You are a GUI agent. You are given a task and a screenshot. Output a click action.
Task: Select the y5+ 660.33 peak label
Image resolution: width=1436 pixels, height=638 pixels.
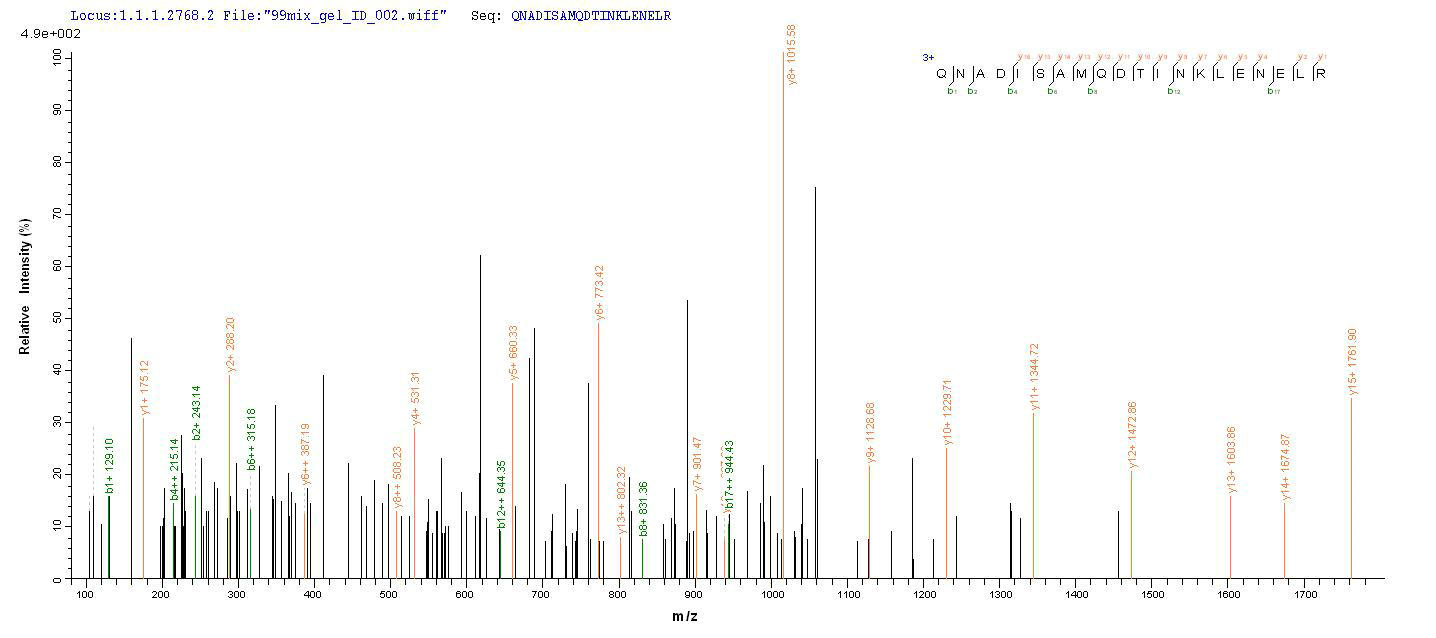click(513, 352)
